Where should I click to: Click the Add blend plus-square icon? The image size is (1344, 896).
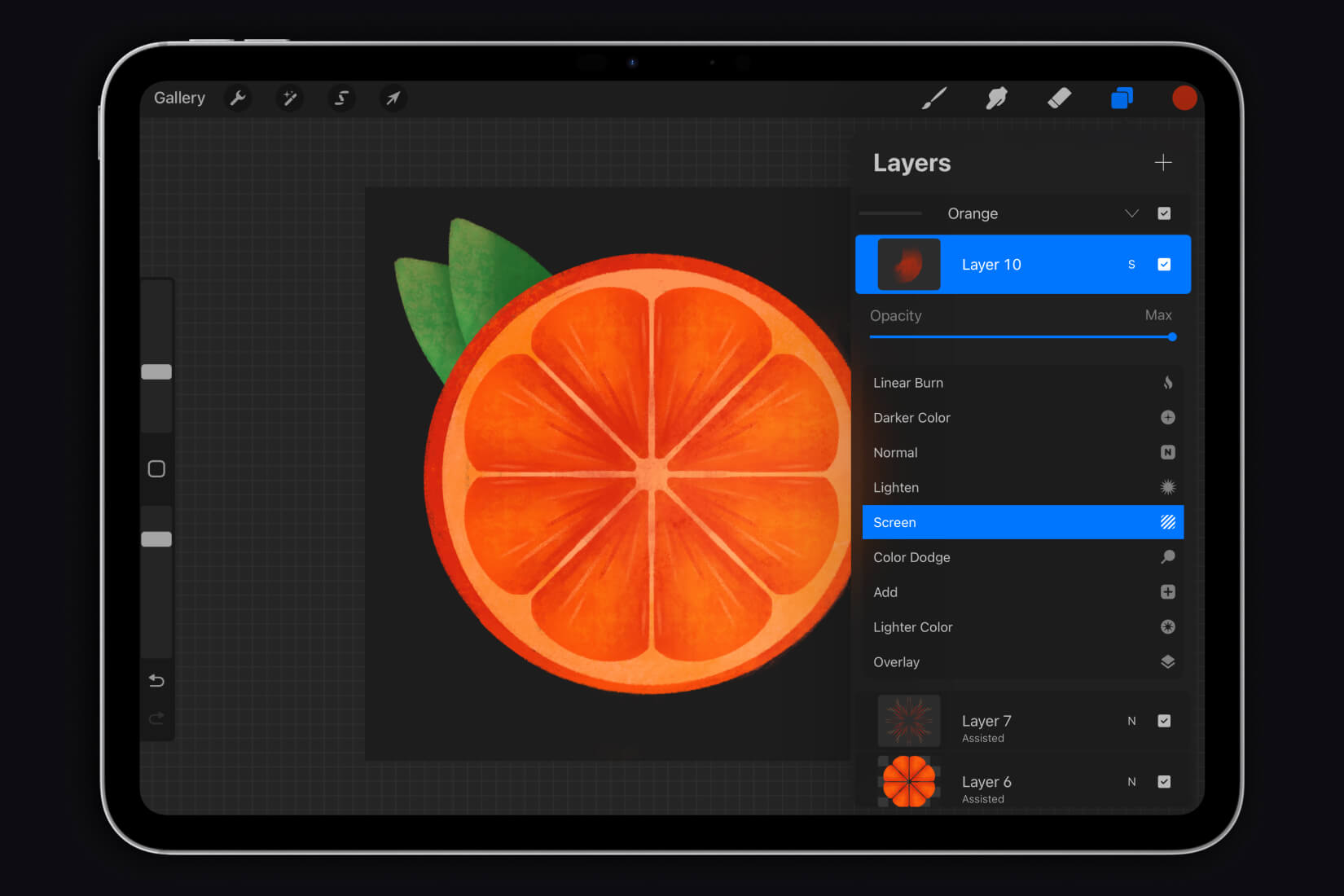pos(1167,592)
